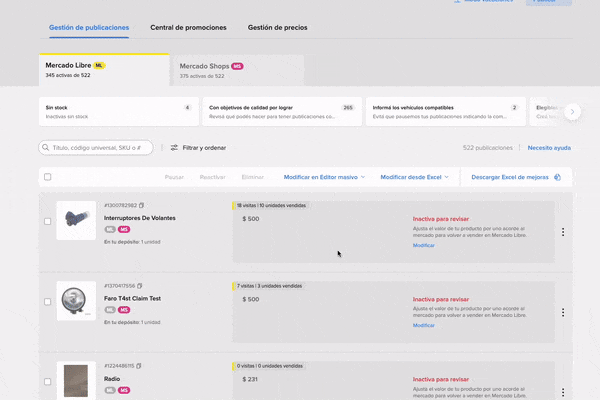Click ML badge under Radio listing

click(110, 390)
